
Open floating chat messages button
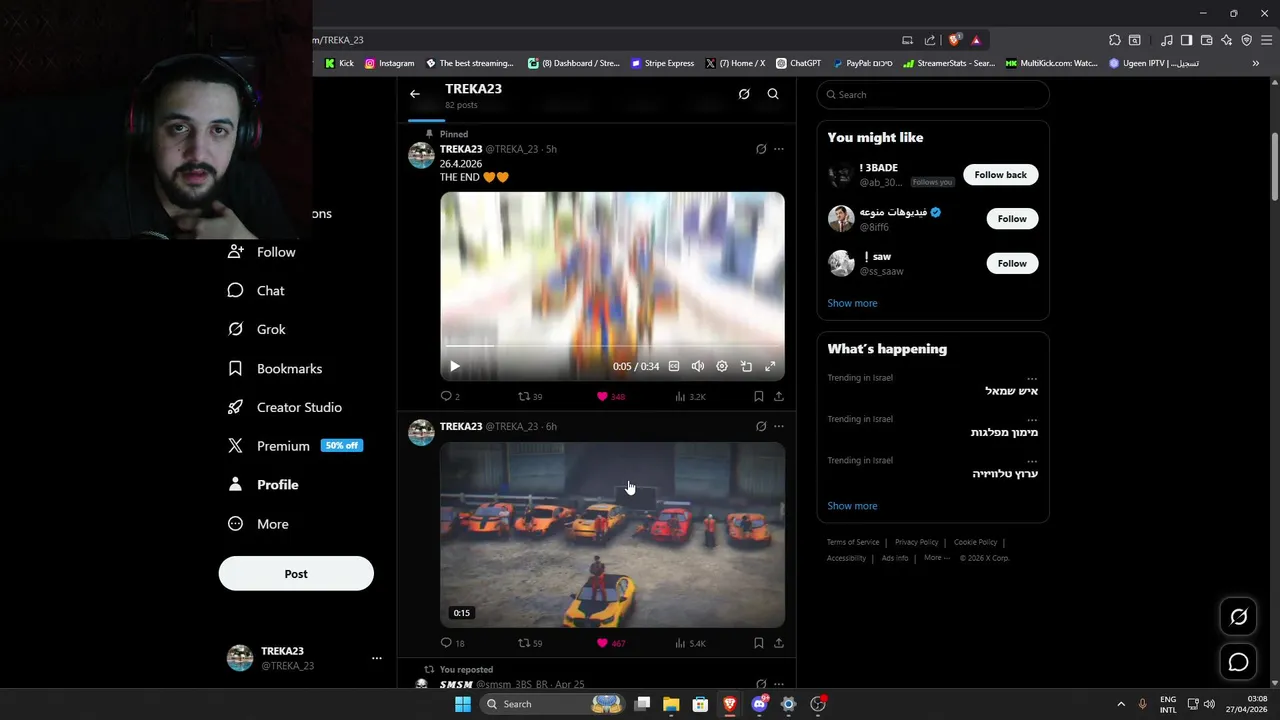(x=1238, y=662)
